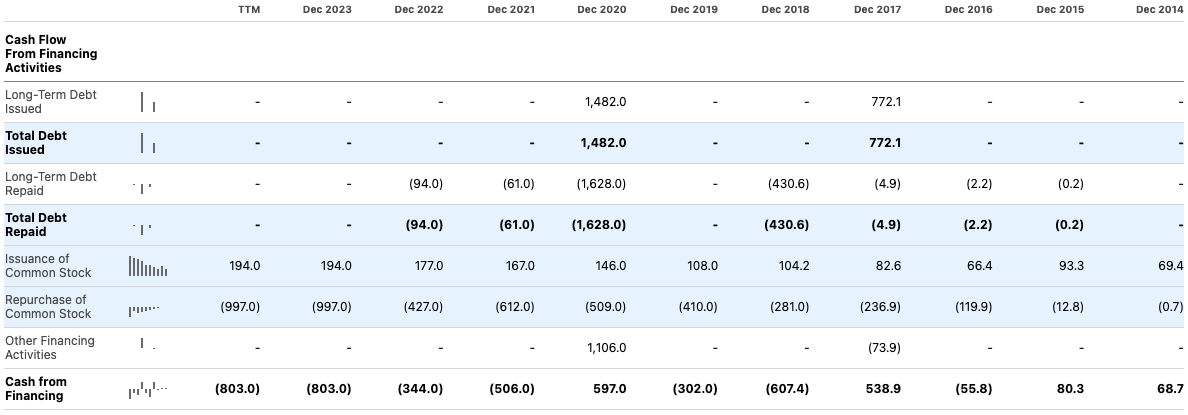This screenshot has width=1188, height=415.
Task: Select the TTM column header
Action: point(249,10)
